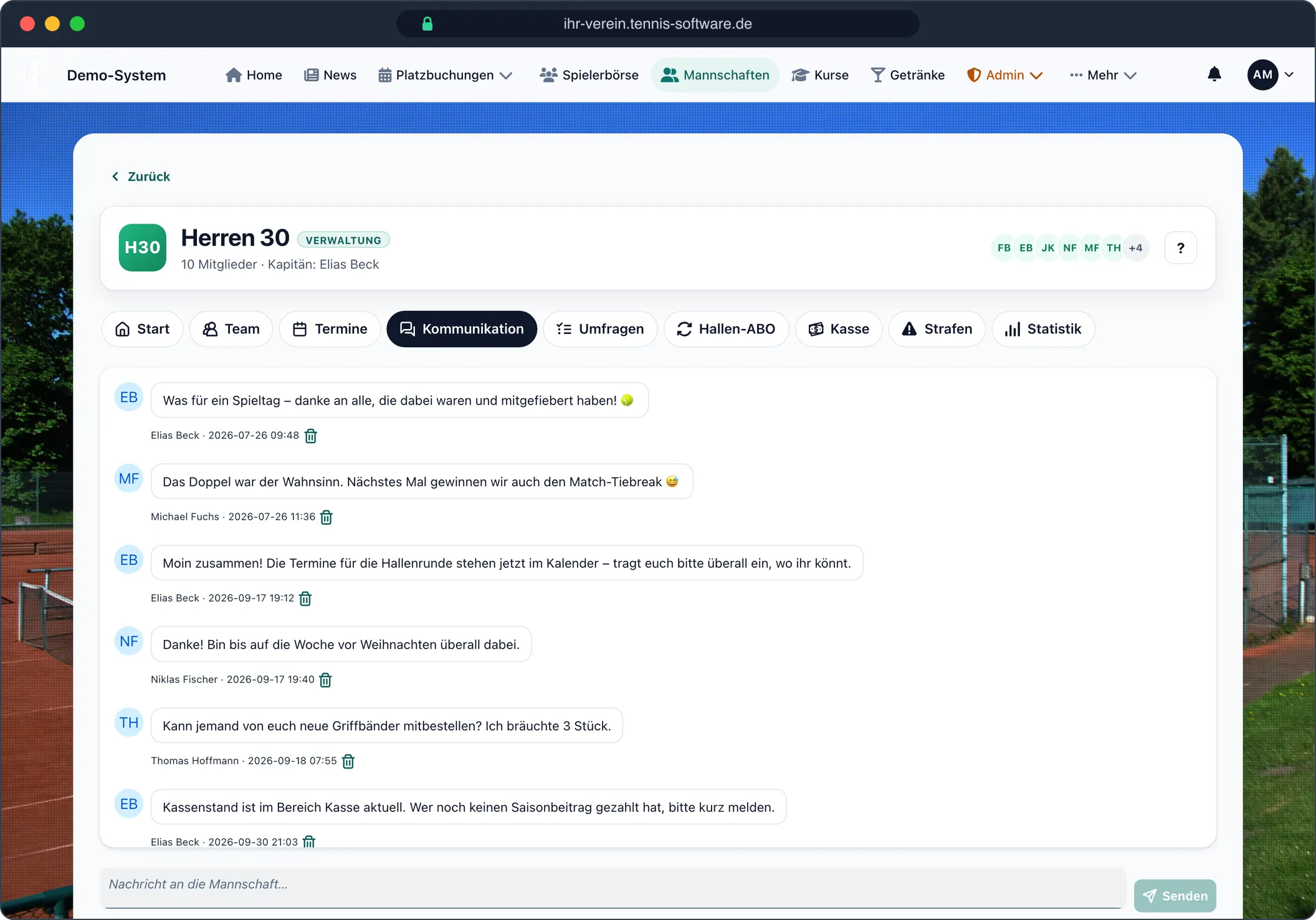Select the Kommunikation tab

(462, 329)
